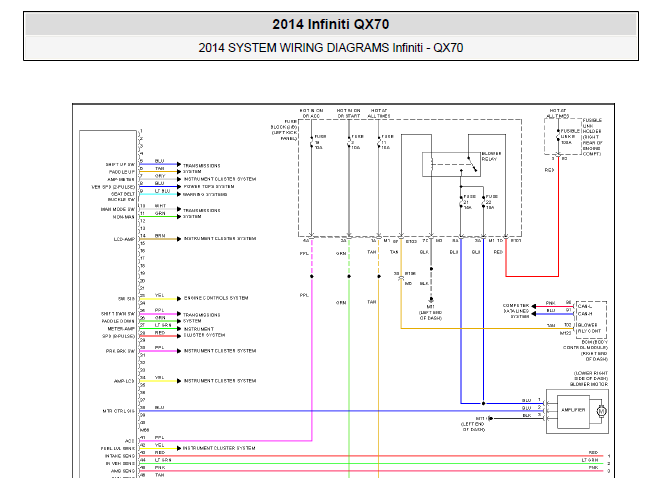
Task: Click the "VEH SPD (2-PULSE)" pin label
Action: (113, 187)
